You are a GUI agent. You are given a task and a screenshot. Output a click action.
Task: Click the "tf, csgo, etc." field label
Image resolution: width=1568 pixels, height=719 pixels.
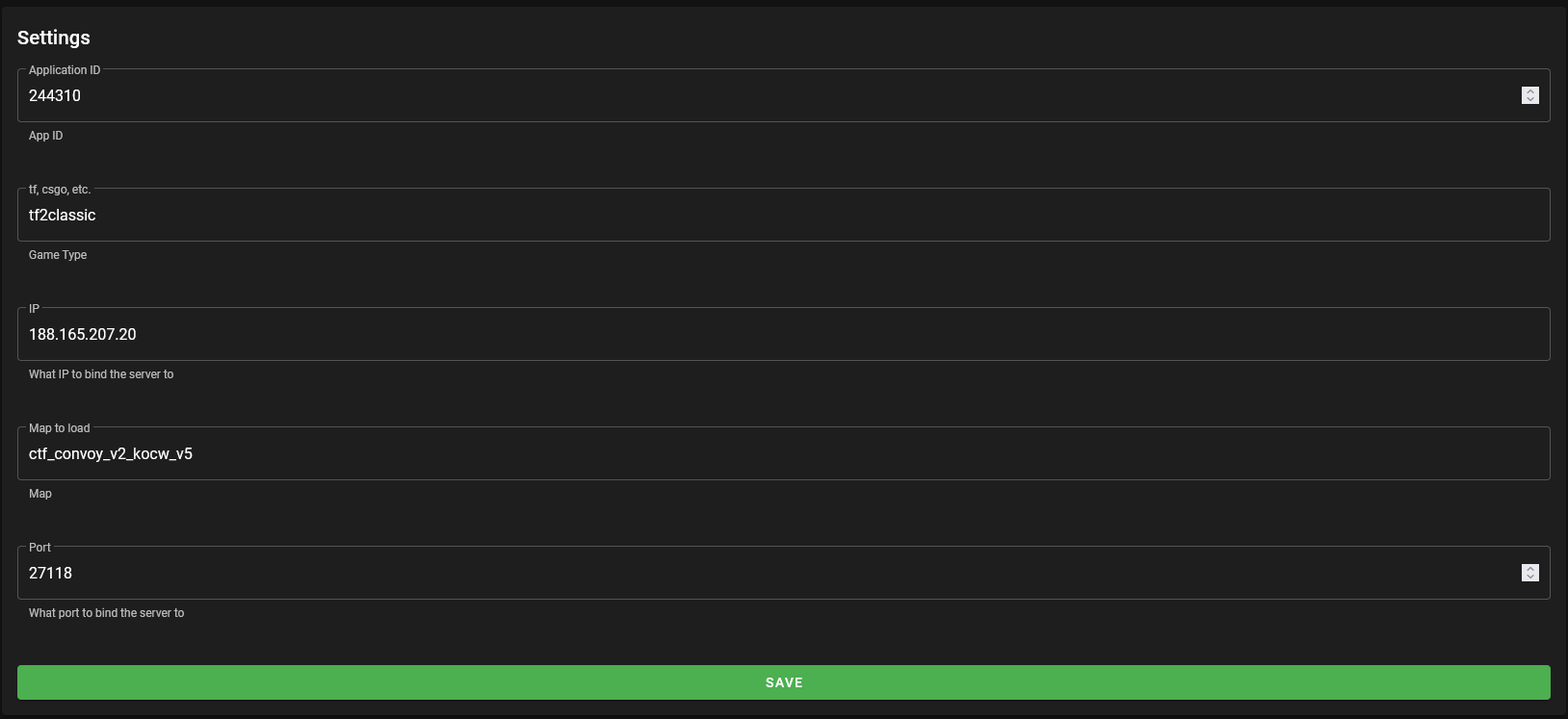click(x=60, y=190)
